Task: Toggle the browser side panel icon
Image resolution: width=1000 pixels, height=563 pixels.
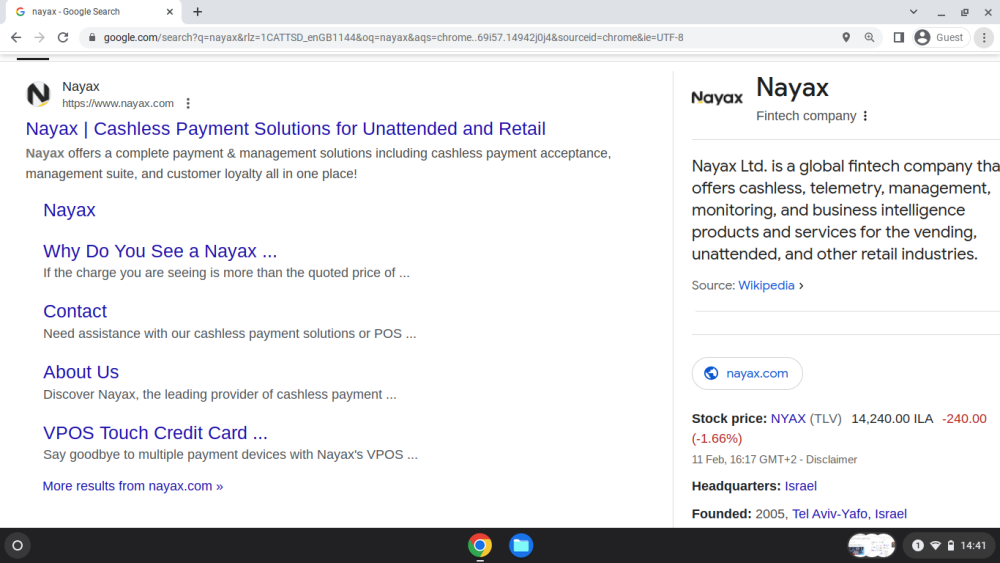Action: (x=899, y=38)
